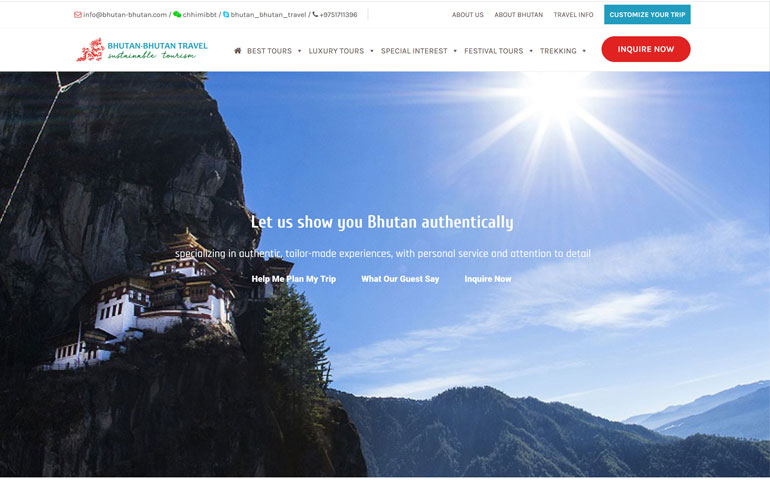Expand the Festival Tours dropdown arrow
This screenshot has width=770, height=498.
click(531, 51)
